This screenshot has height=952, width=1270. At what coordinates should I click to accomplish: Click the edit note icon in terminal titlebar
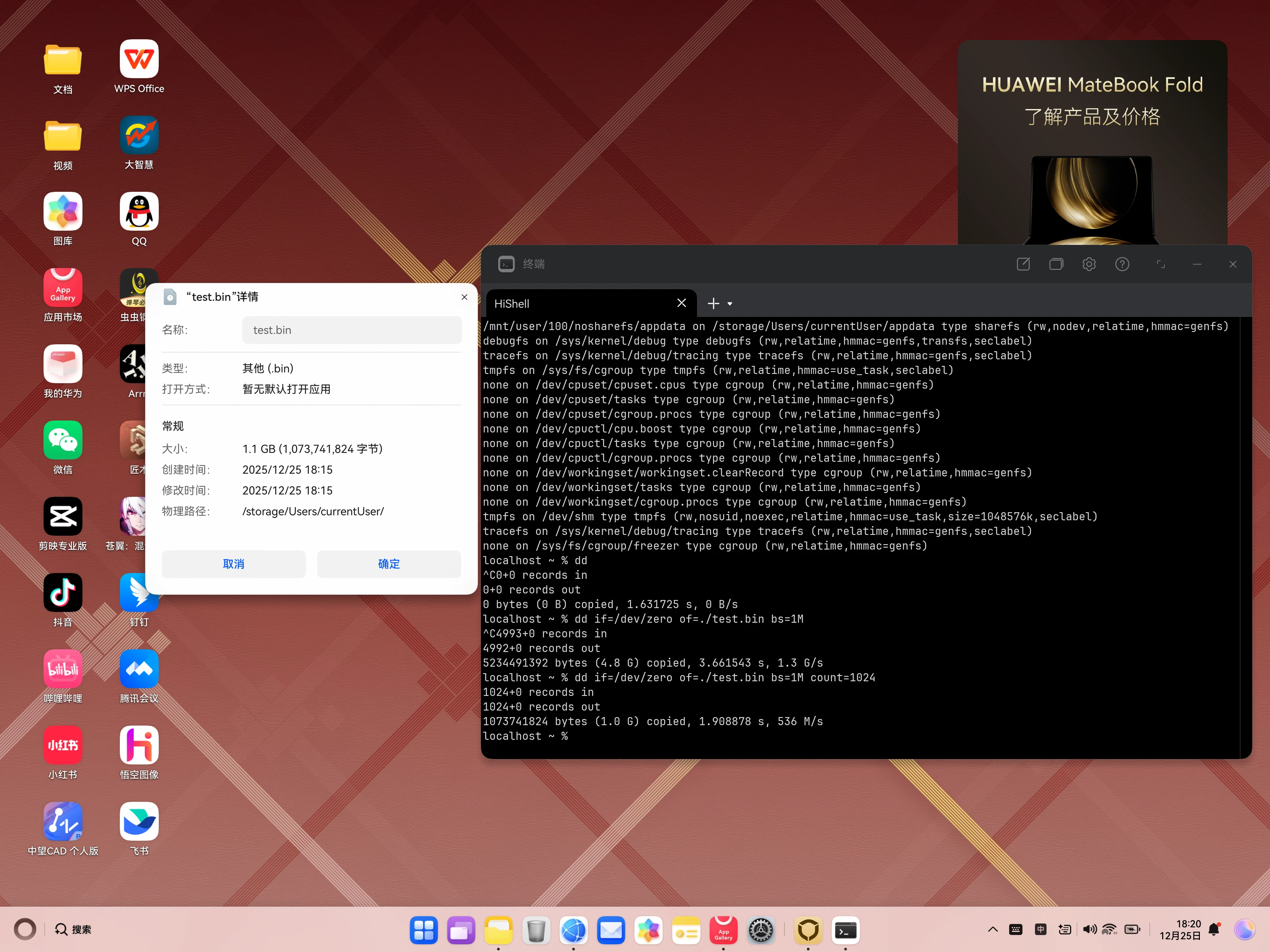point(1023,264)
